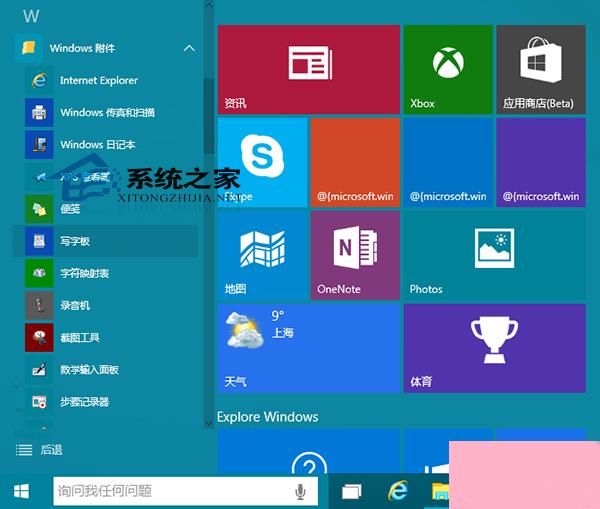Screen dimensions: 600x509
Task: Launch 录音机 sound recorder icon
Action: [39, 305]
